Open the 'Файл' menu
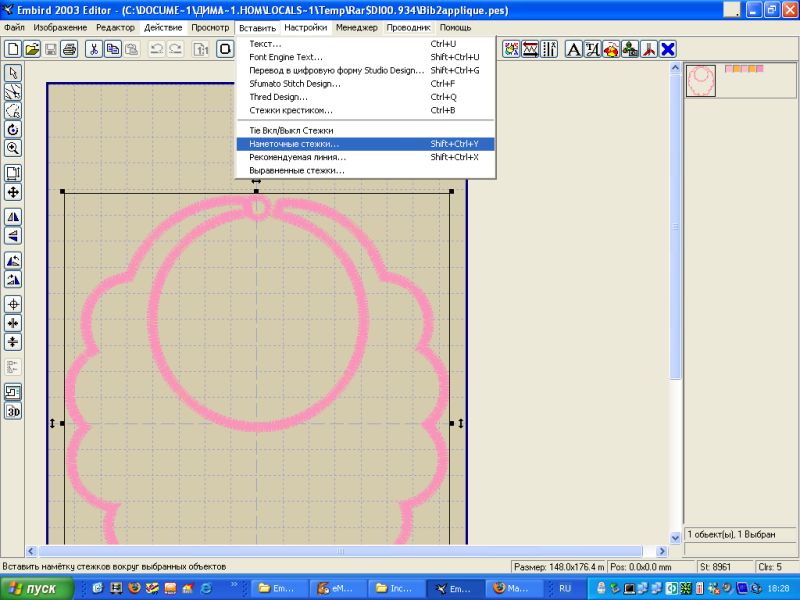The width and height of the screenshot is (800, 600). click(15, 27)
